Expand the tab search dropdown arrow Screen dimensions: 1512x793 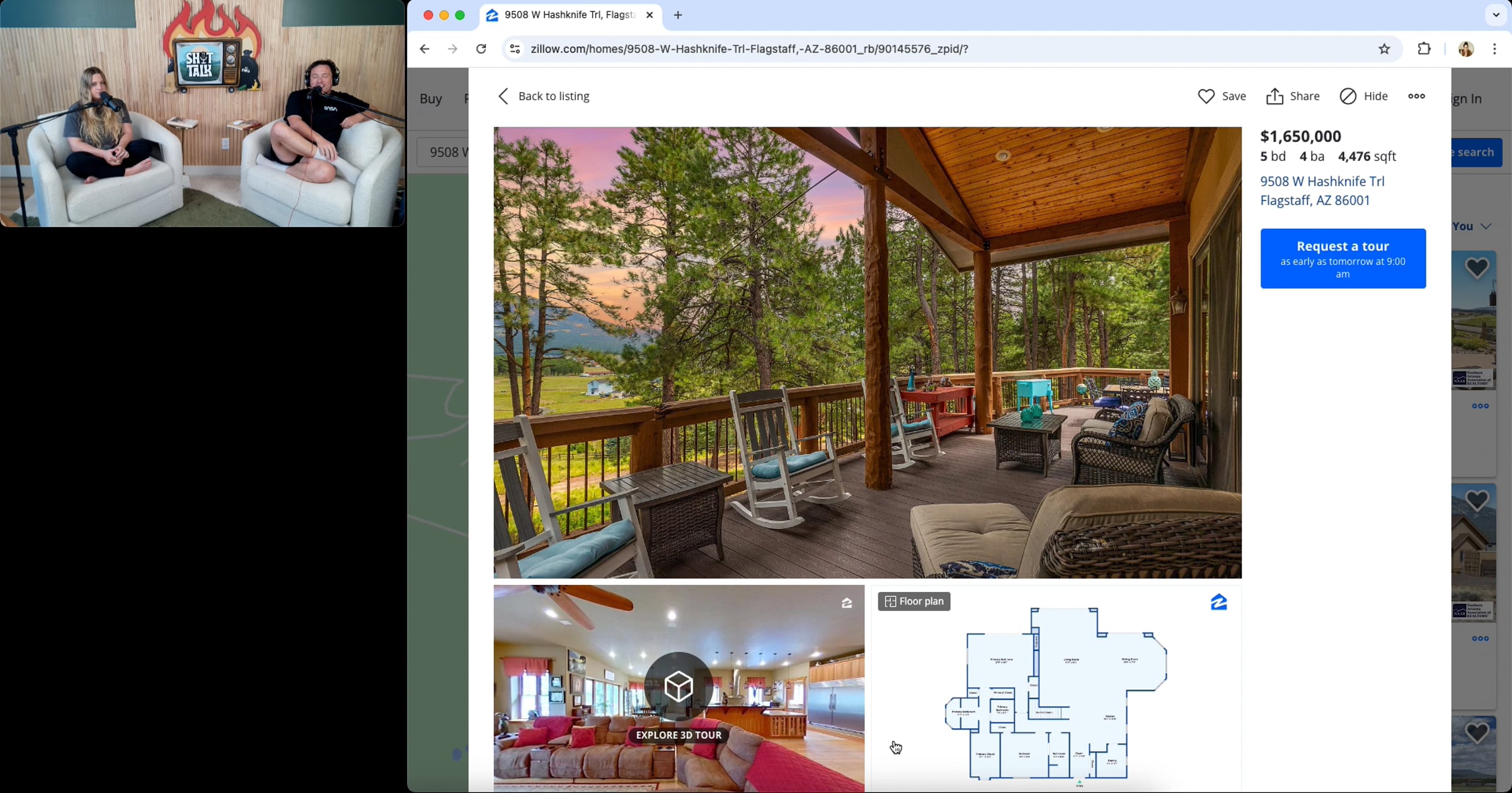1496,14
